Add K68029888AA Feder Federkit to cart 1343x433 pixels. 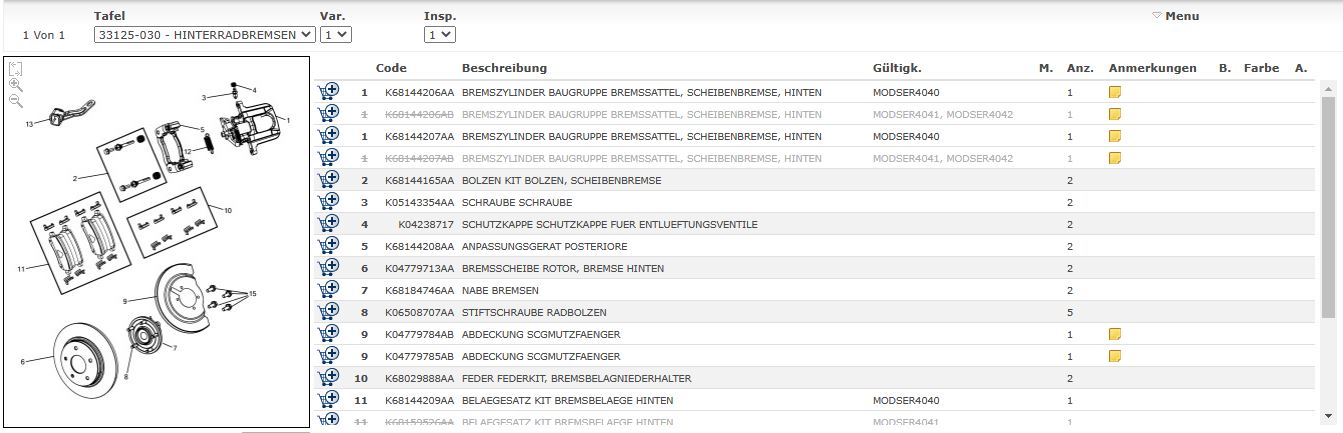point(328,378)
